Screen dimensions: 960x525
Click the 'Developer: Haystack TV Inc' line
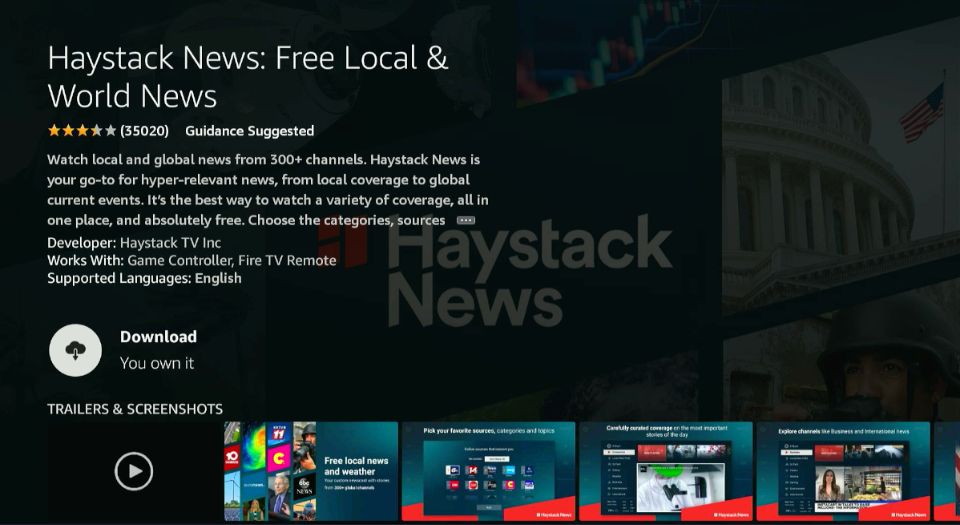[x=134, y=243]
